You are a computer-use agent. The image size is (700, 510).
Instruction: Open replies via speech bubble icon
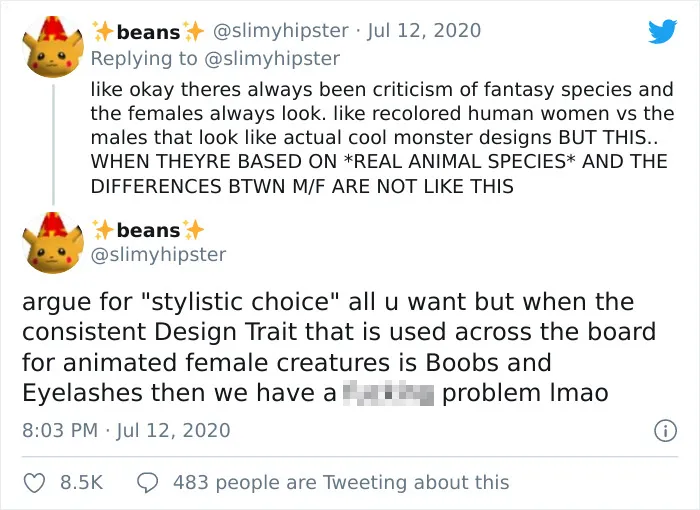click(147, 483)
